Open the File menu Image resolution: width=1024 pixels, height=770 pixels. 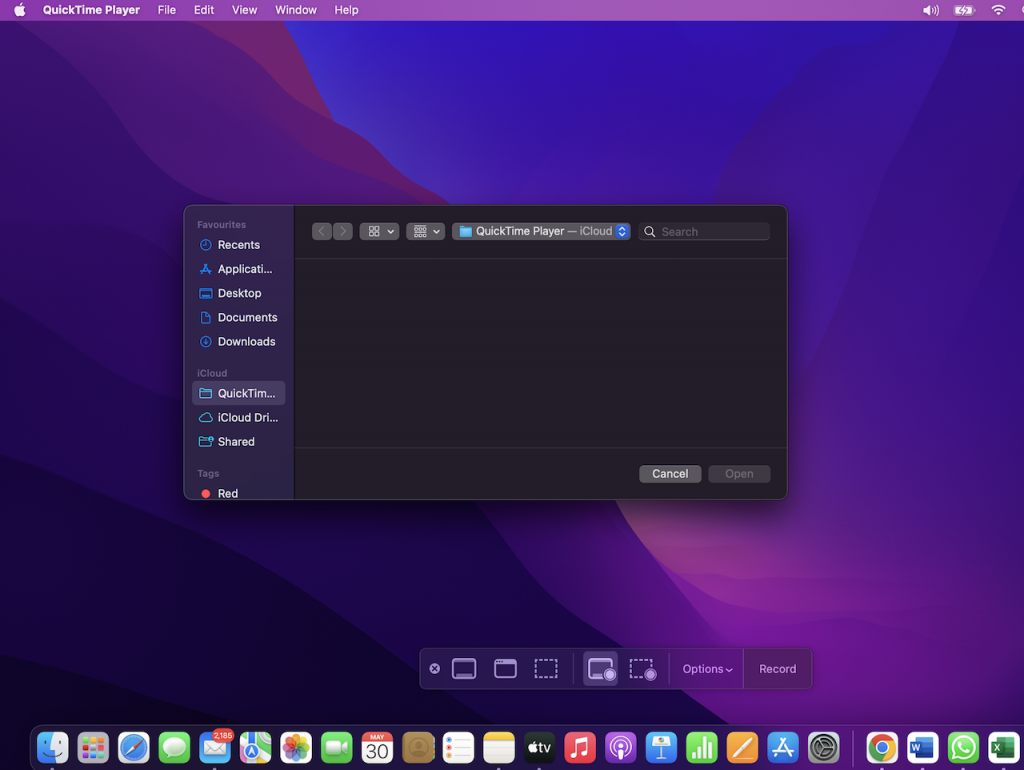[x=167, y=10]
